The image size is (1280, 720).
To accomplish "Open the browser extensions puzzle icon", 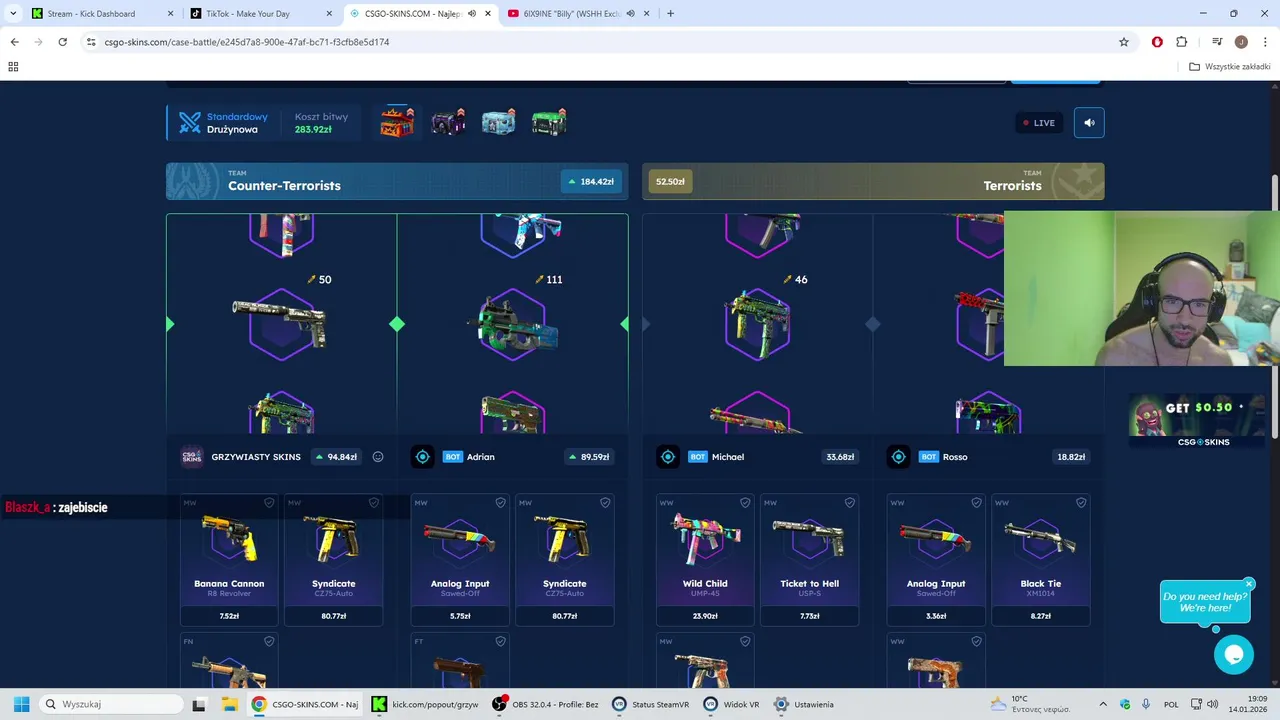I will click(x=1181, y=42).
